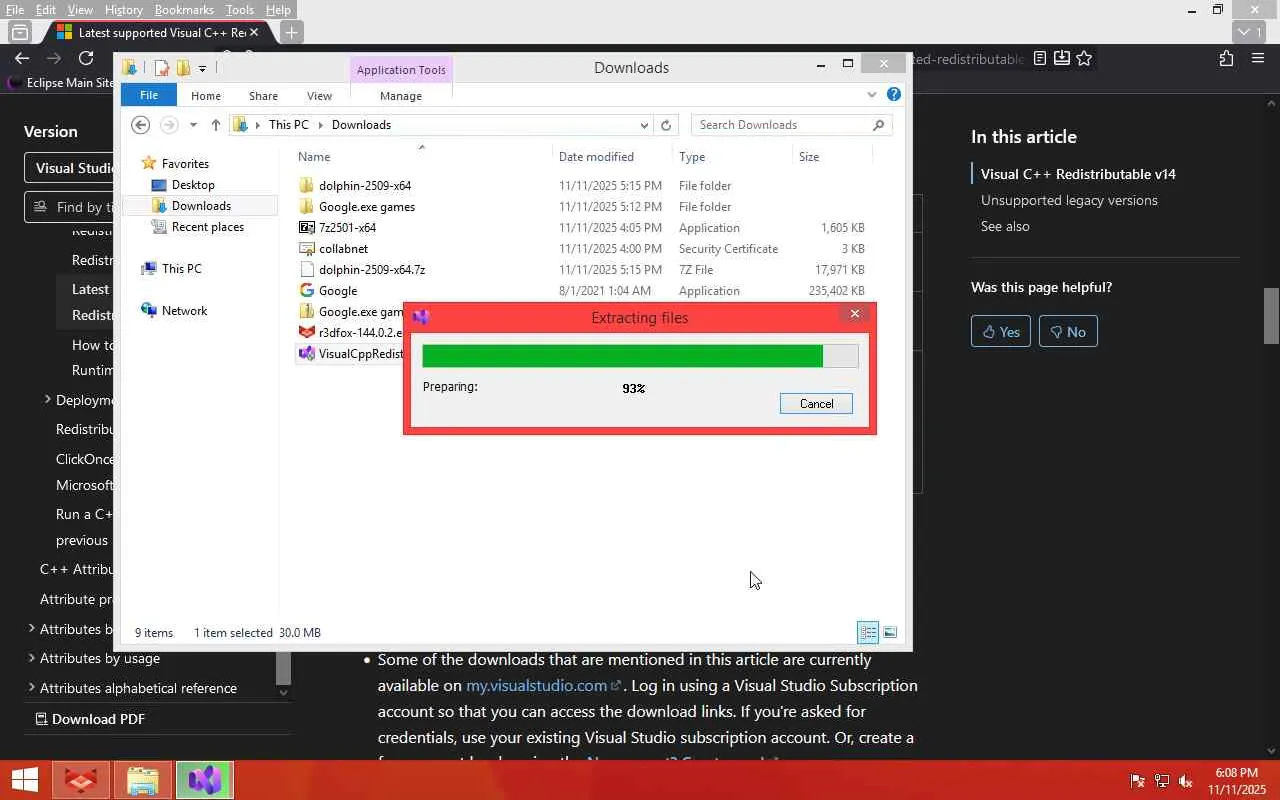Expand Attributes alphabetical reference tree item
This screenshot has width=1280, height=800.
pos(31,688)
